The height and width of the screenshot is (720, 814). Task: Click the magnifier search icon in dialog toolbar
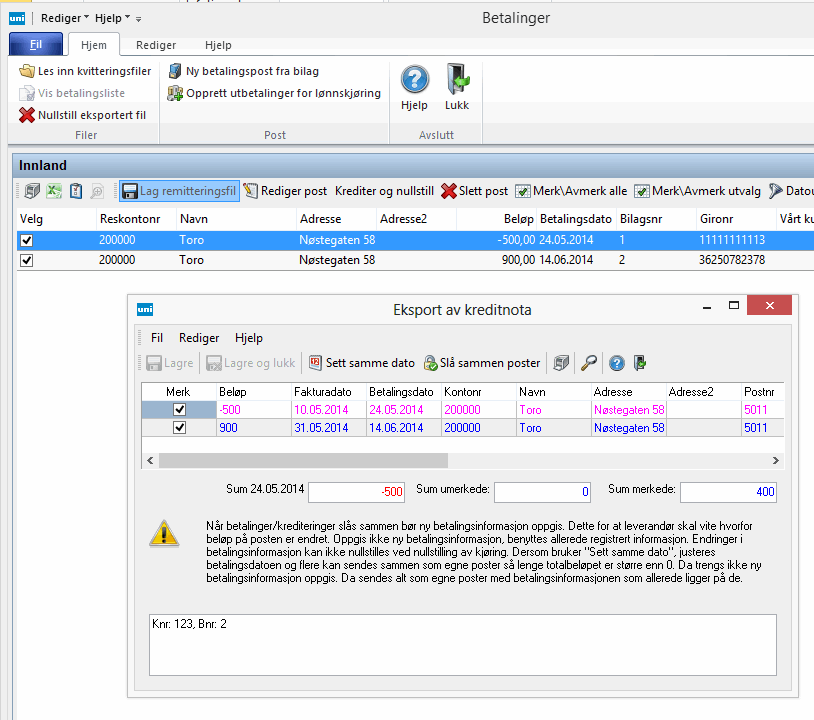coord(590,363)
